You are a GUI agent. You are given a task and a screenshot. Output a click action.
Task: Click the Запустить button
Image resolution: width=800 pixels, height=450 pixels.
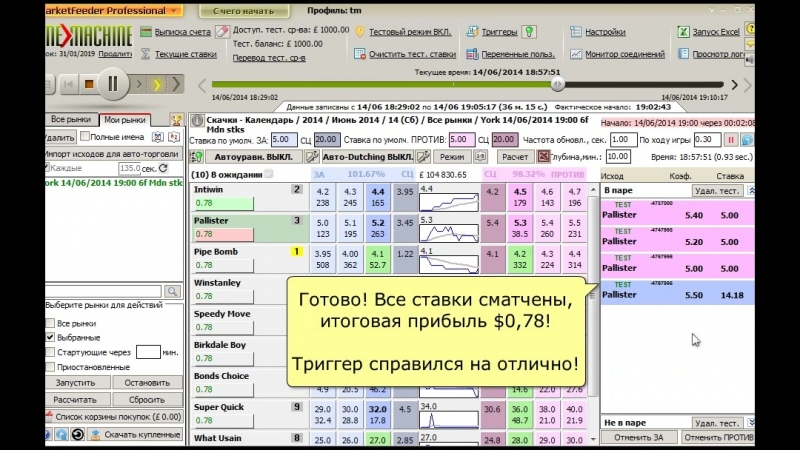point(76,383)
